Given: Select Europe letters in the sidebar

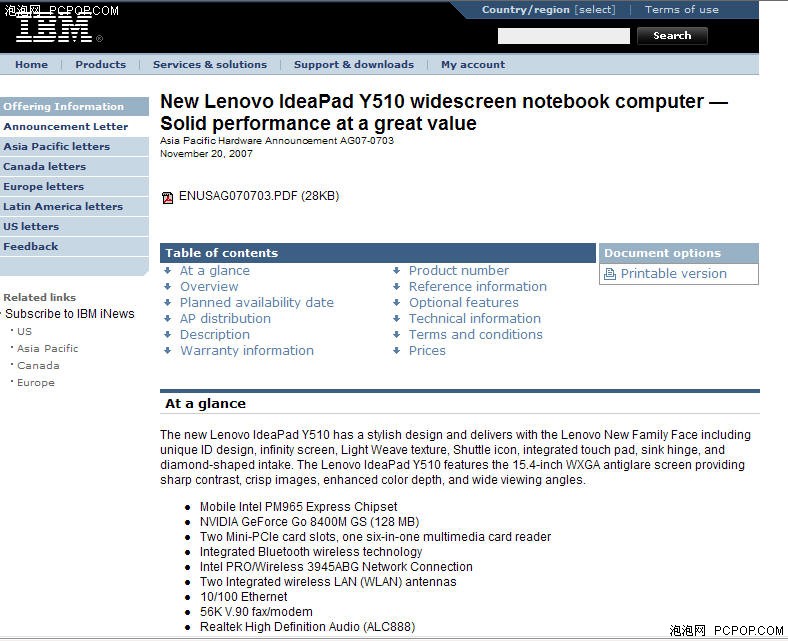Looking at the screenshot, I should 74,187.
